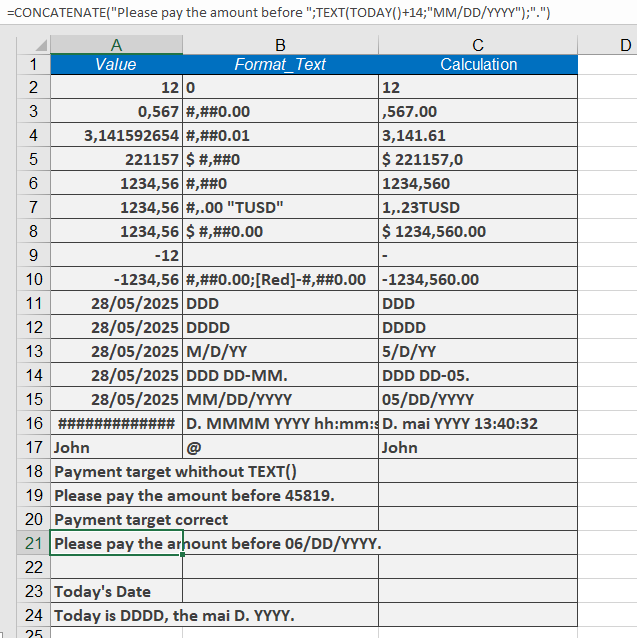The width and height of the screenshot is (637, 638).
Task: Select row 10 header number
Action: tap(34, 279)
